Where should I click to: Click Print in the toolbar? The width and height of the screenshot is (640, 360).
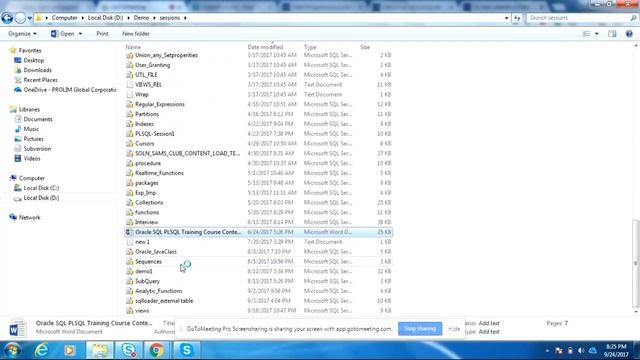[x=102, y=34]
